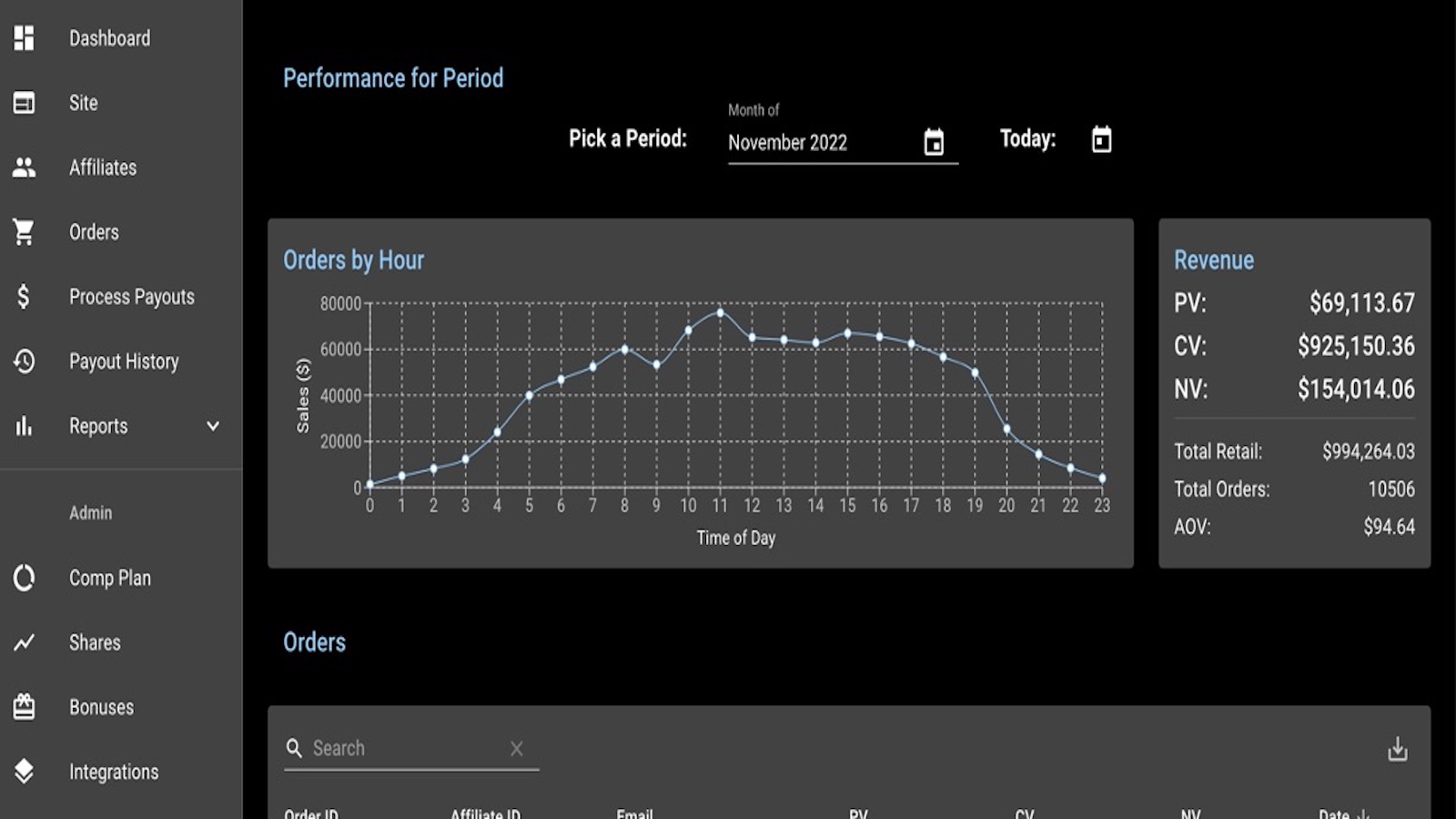Click the Reports bar chart icon
Screen dimensions: 1456x819
tap(24, 426)
